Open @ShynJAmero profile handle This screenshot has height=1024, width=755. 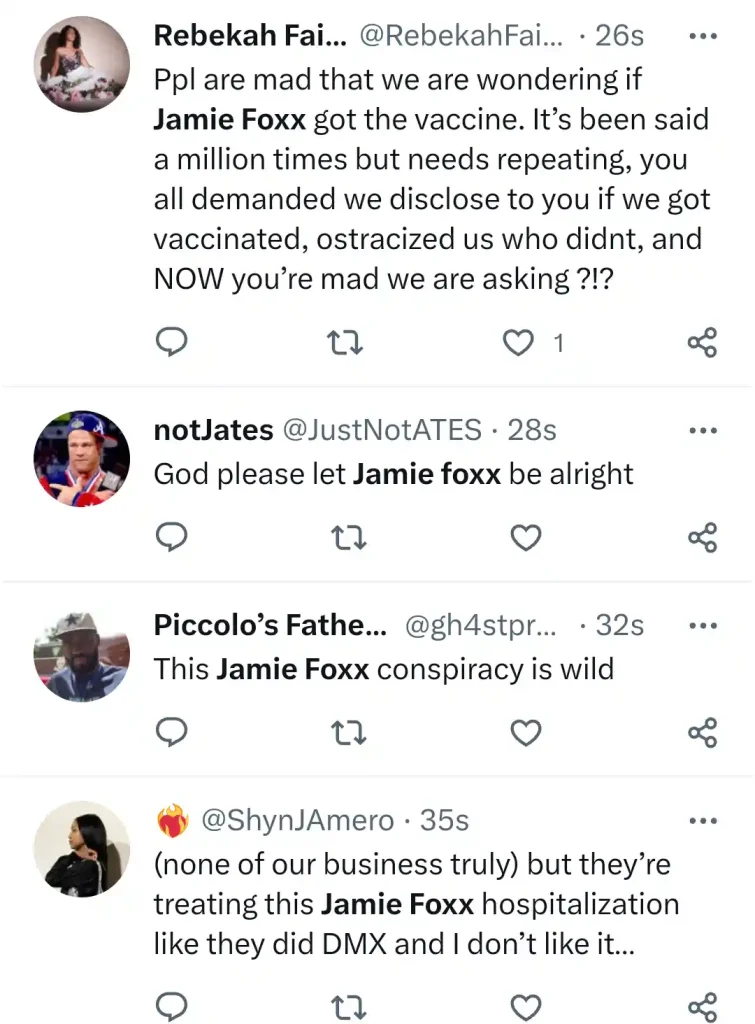coord(297,821)
